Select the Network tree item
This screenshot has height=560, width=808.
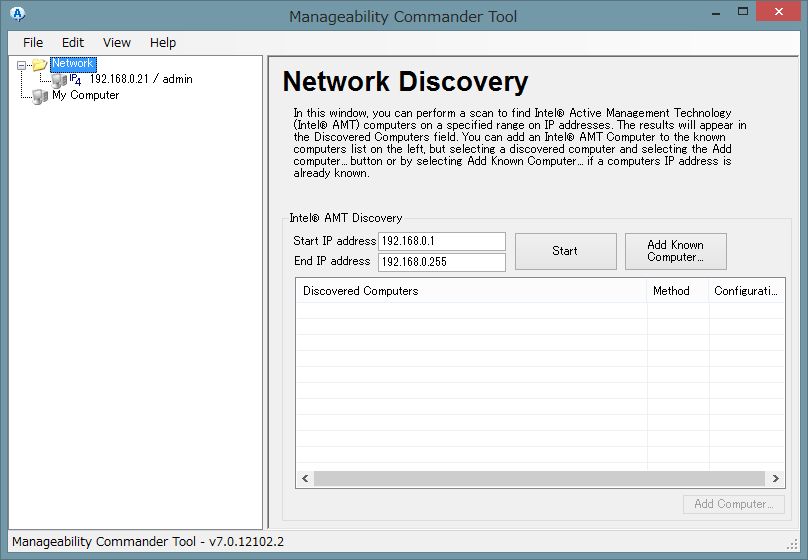pyautogui.click(x=73, y=63)
